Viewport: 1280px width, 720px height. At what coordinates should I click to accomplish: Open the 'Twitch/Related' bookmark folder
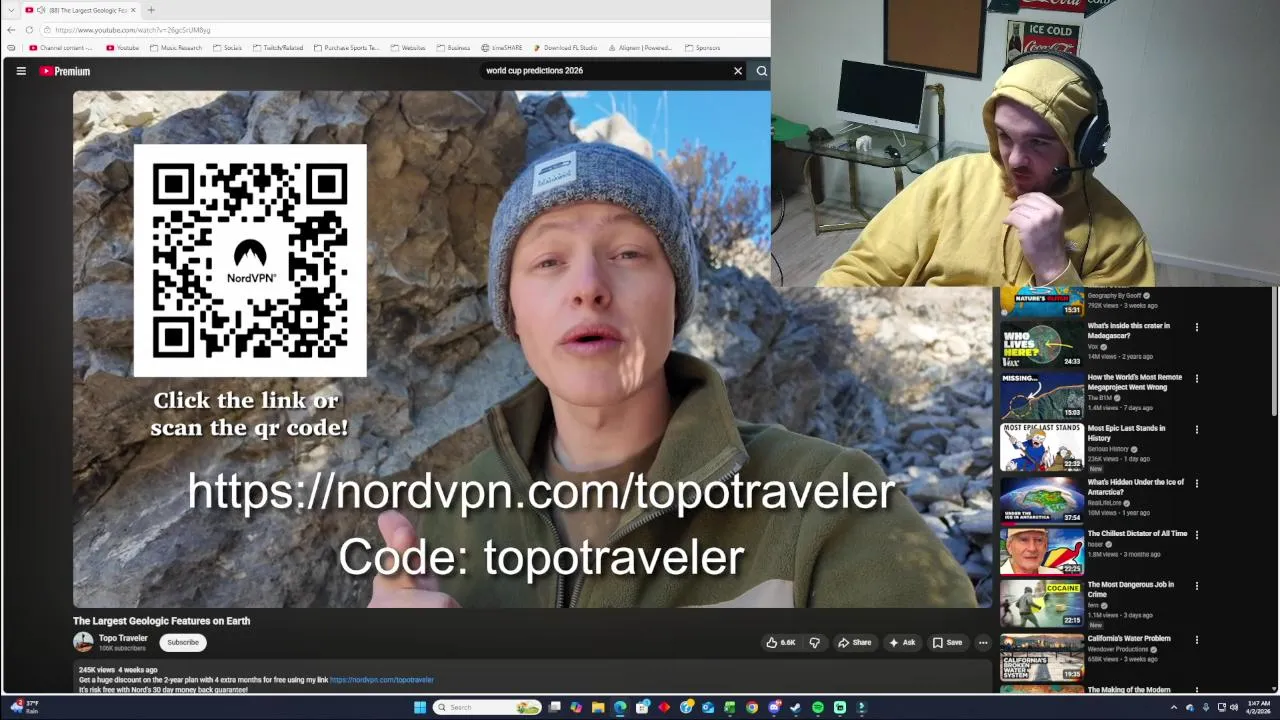[x=278, y=48]
